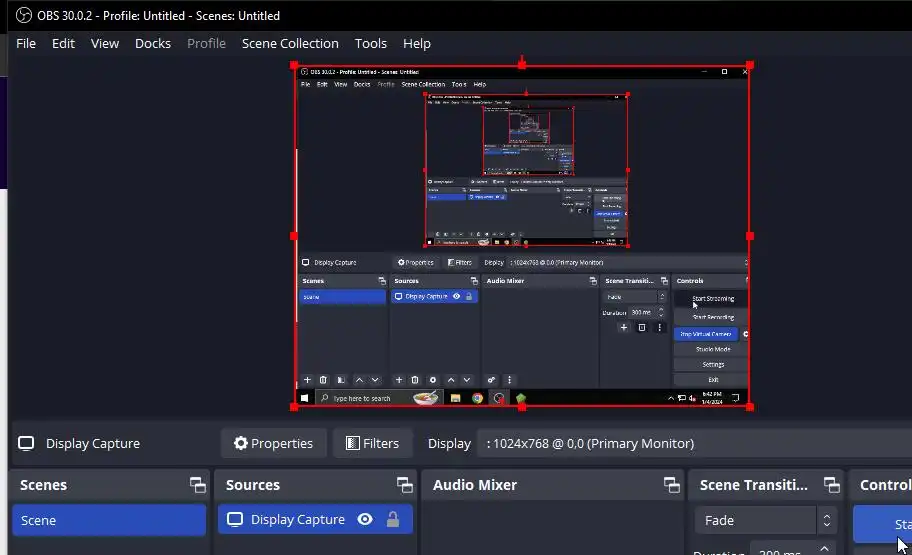Float the Sources dock with its pop-out icon
912x555 pixels.
(x=405, y=485)
